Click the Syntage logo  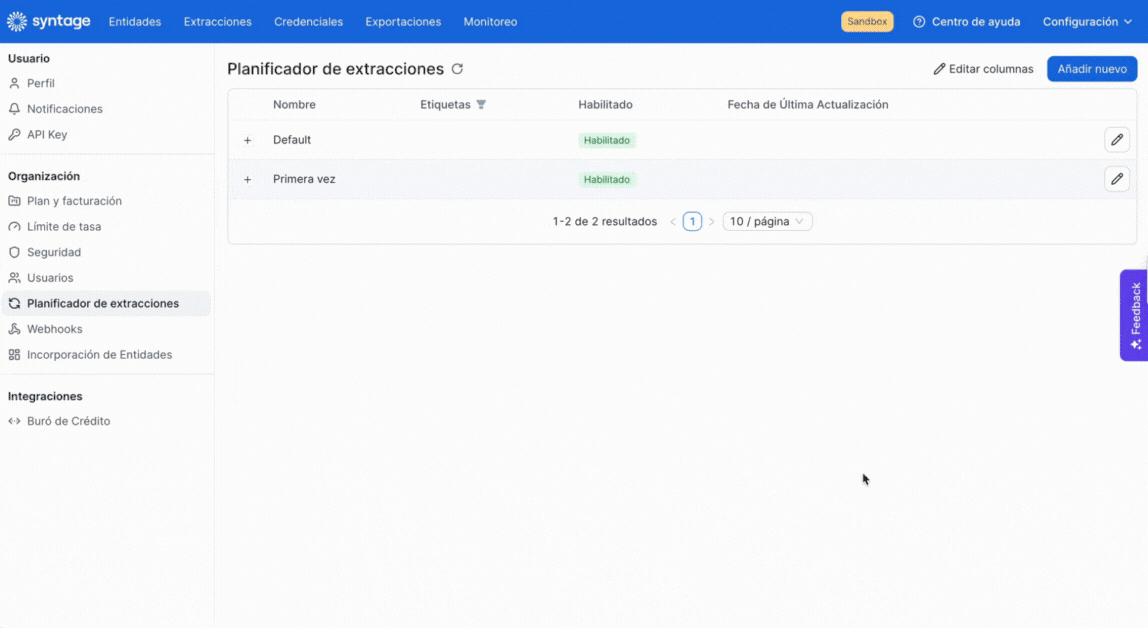click(x=49, y=21)
